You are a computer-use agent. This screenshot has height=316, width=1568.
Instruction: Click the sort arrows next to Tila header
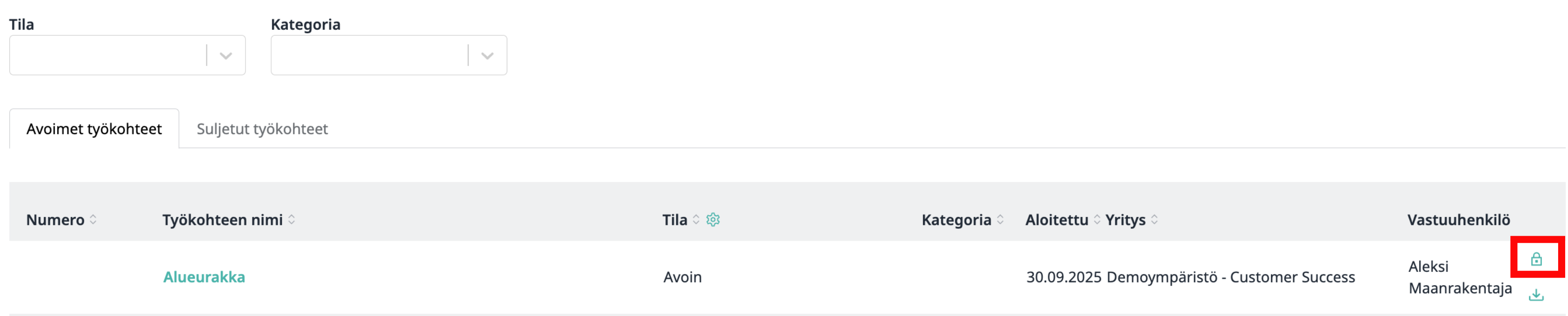coord(696,220)
